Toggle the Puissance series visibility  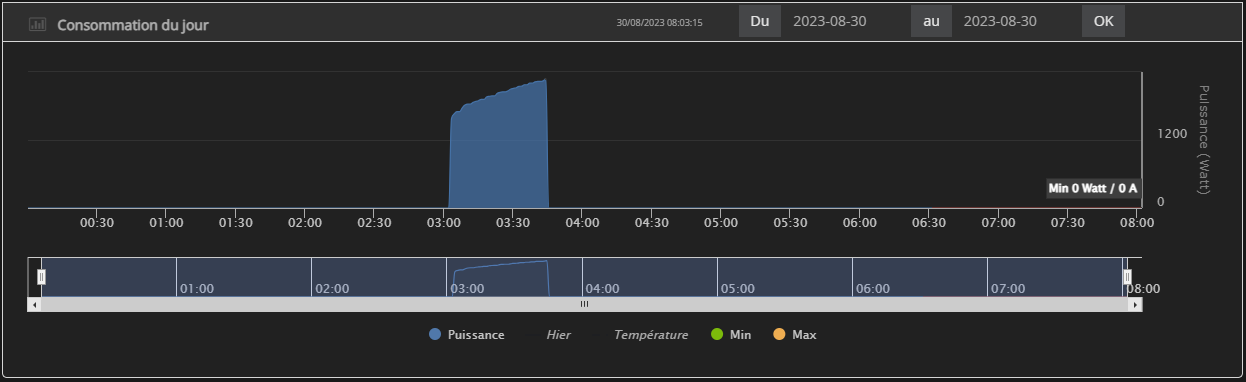coord(476,335)
